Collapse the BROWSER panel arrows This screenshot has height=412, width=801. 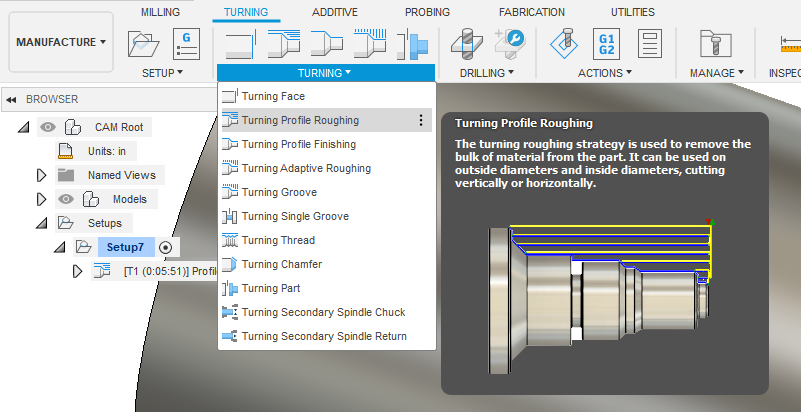click(11, 100)
